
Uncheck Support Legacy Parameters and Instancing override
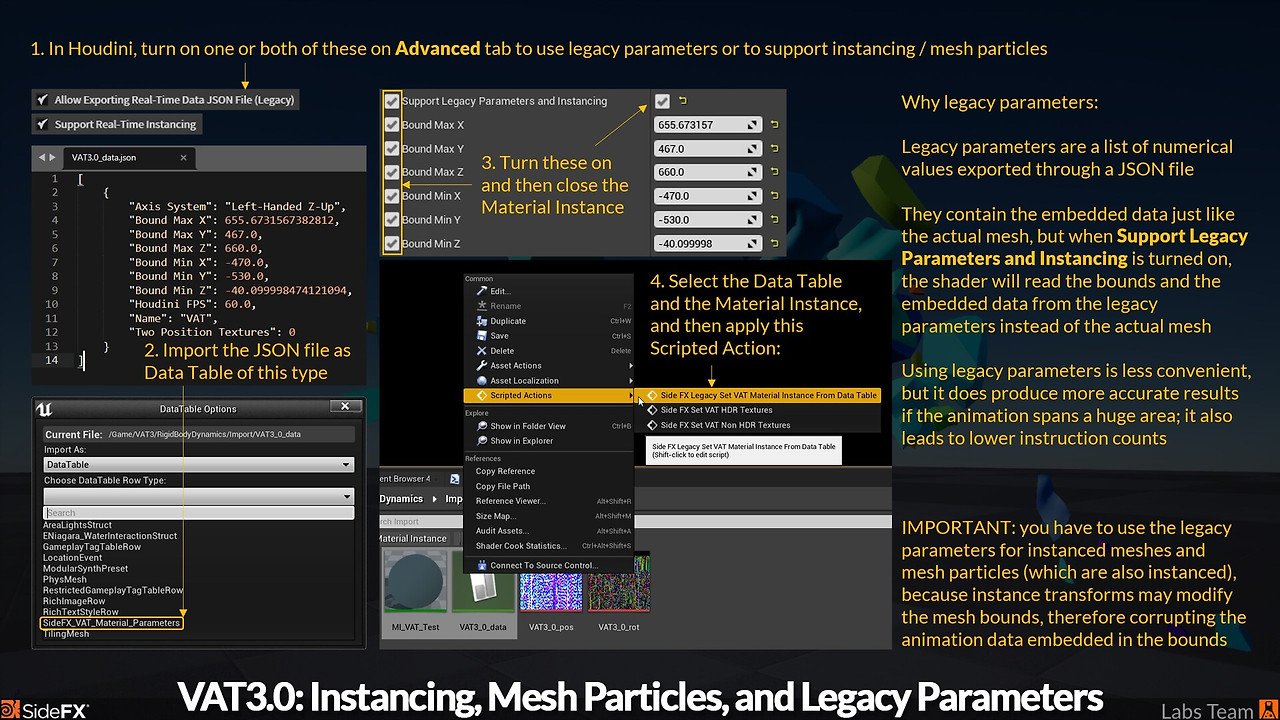click(x=392, y=101)
